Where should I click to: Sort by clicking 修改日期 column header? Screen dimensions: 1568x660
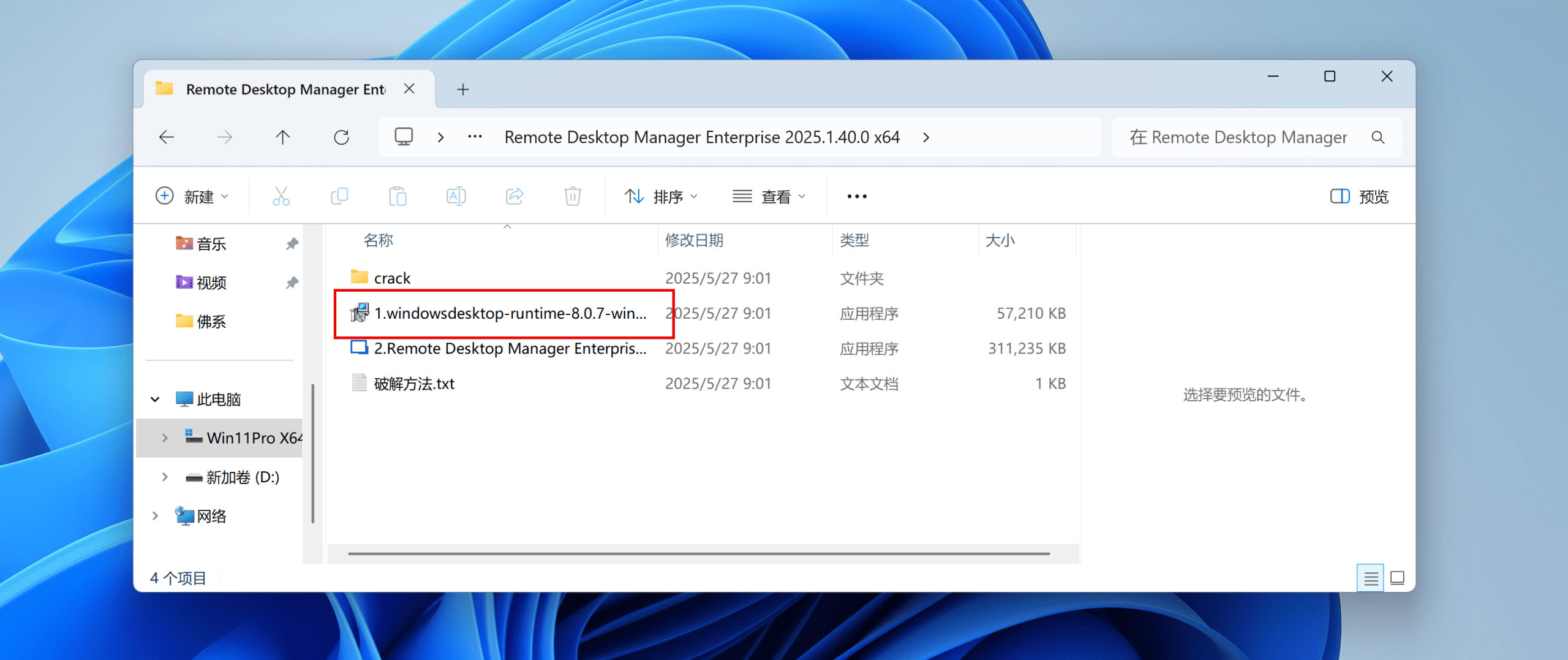click(x=695, y=240)
